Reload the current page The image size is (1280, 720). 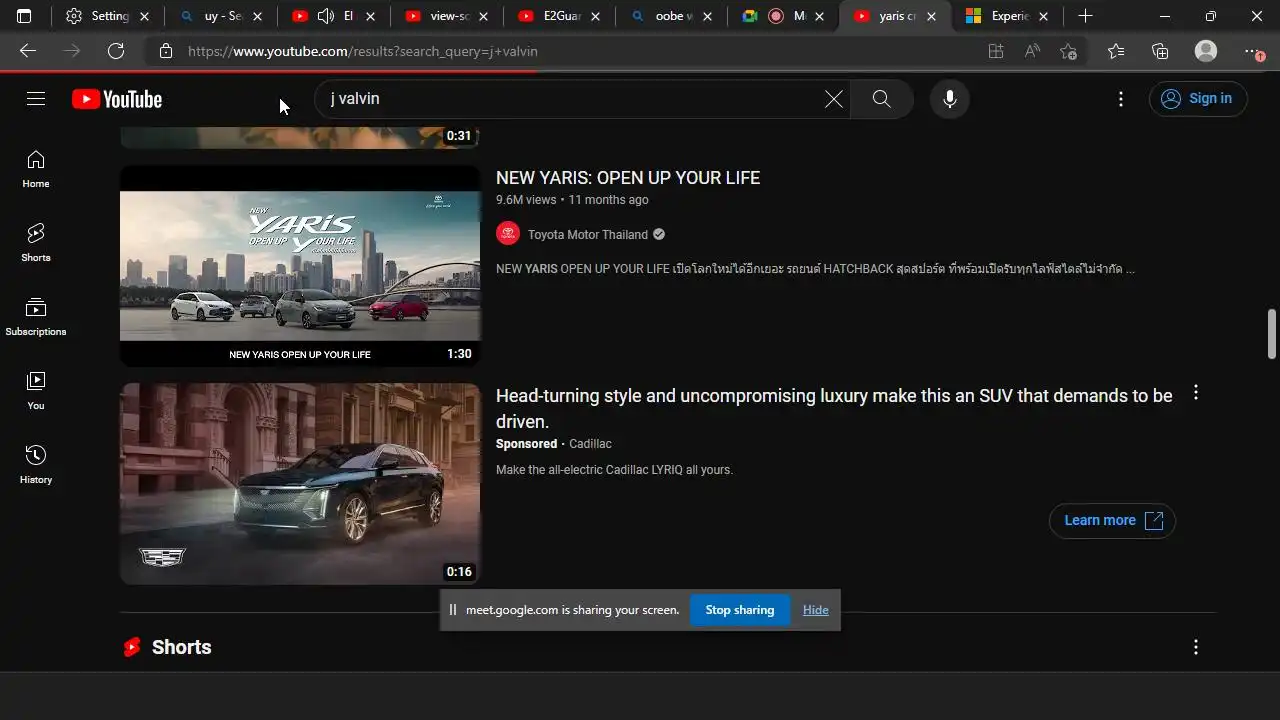[116, 51]
